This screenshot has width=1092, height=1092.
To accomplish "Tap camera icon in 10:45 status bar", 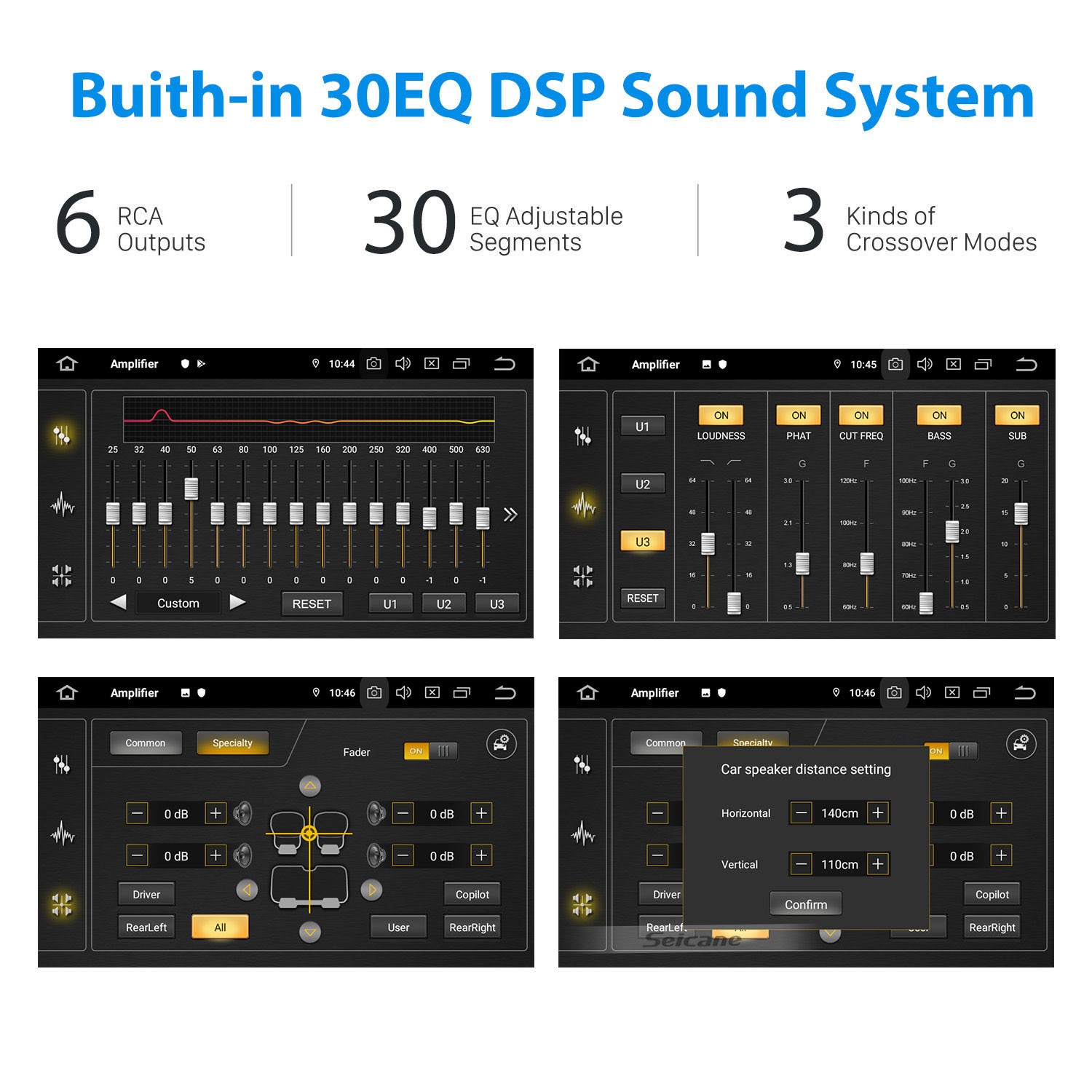I will (x=895, y=364).
